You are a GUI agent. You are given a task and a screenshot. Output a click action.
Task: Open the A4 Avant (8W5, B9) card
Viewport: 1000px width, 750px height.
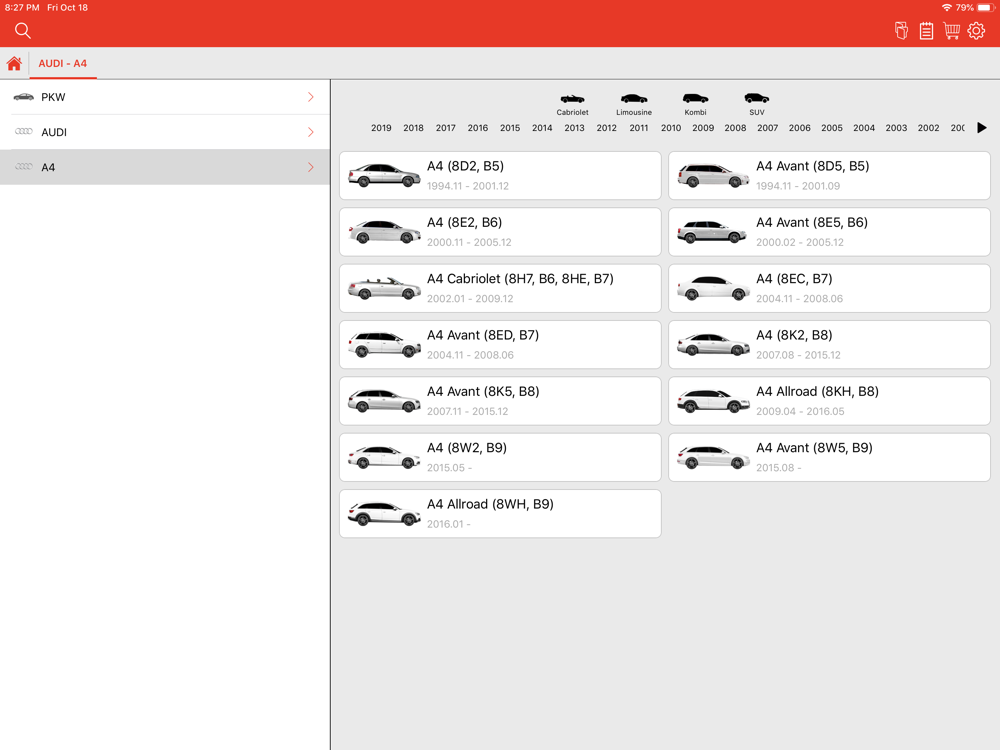pyautogui.click(x=829, y=457)
